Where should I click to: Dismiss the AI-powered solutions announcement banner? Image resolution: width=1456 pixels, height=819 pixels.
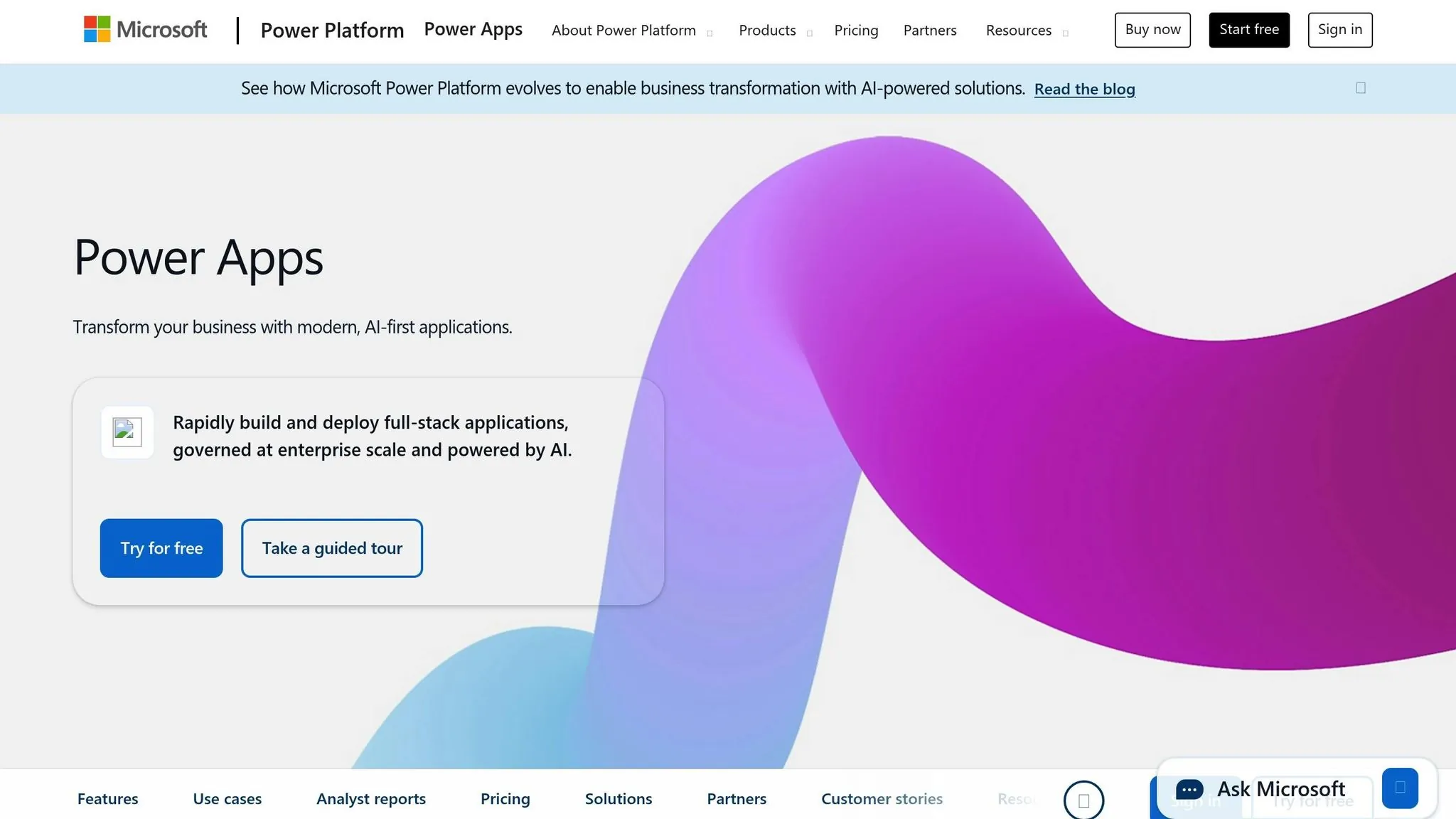[1361, 87]
